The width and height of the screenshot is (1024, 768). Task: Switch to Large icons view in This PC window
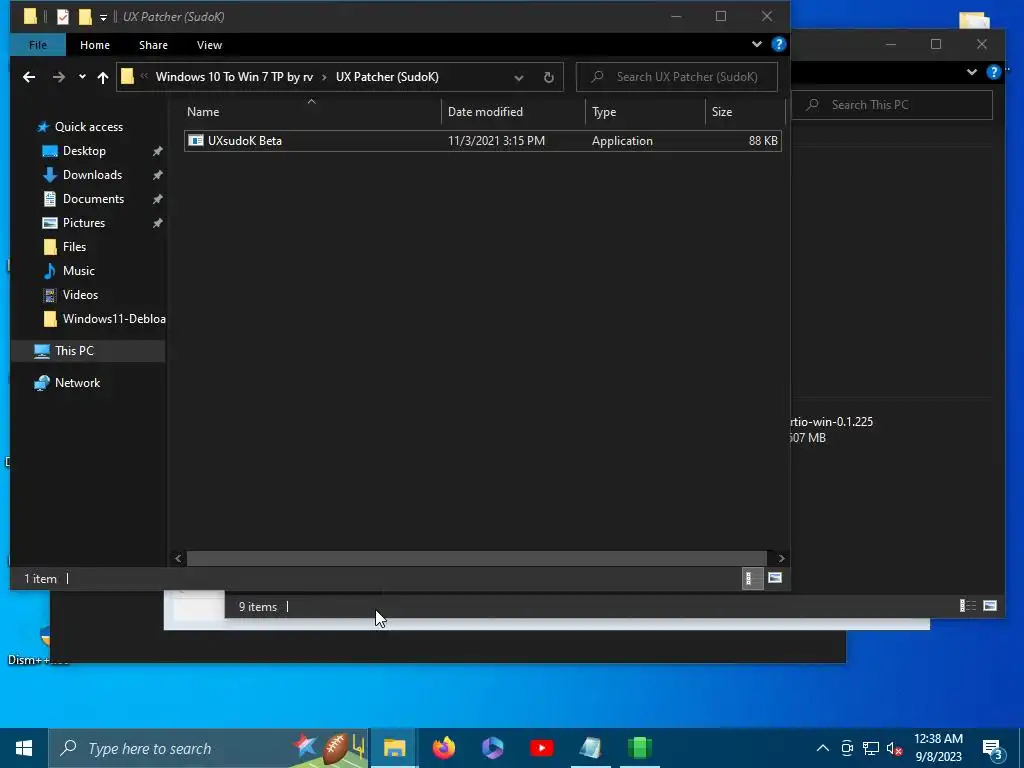click(990, 606)
